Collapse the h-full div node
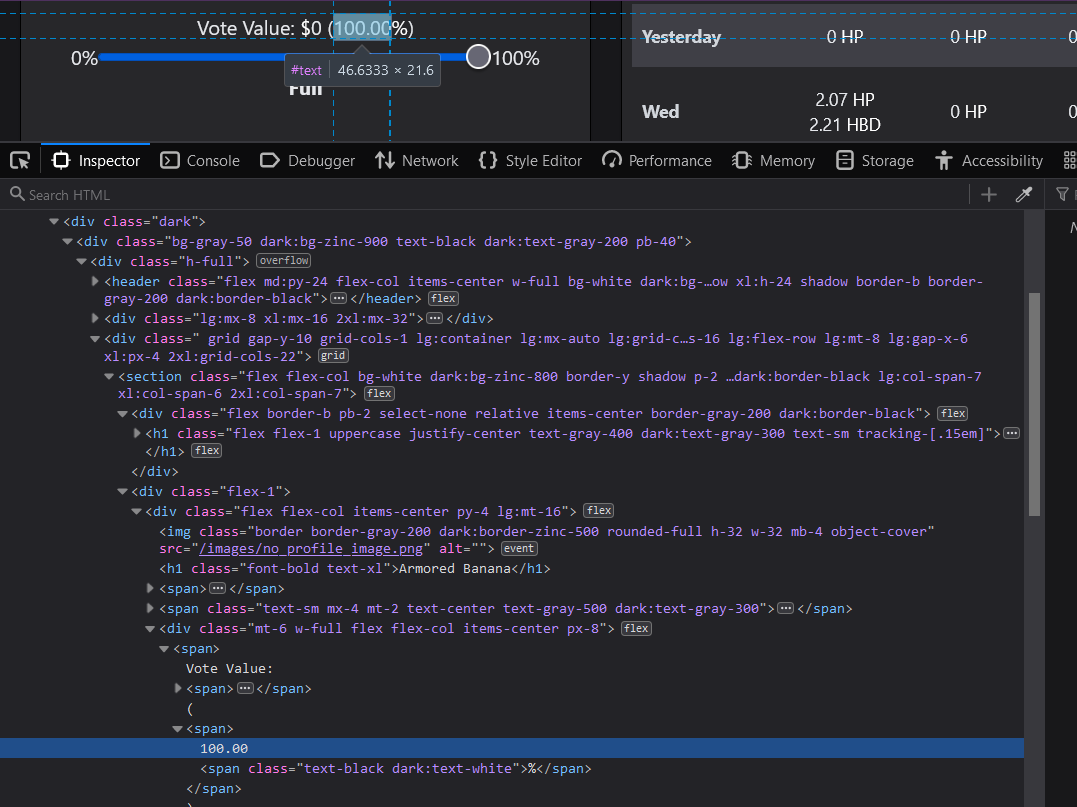 coord(81,261)
